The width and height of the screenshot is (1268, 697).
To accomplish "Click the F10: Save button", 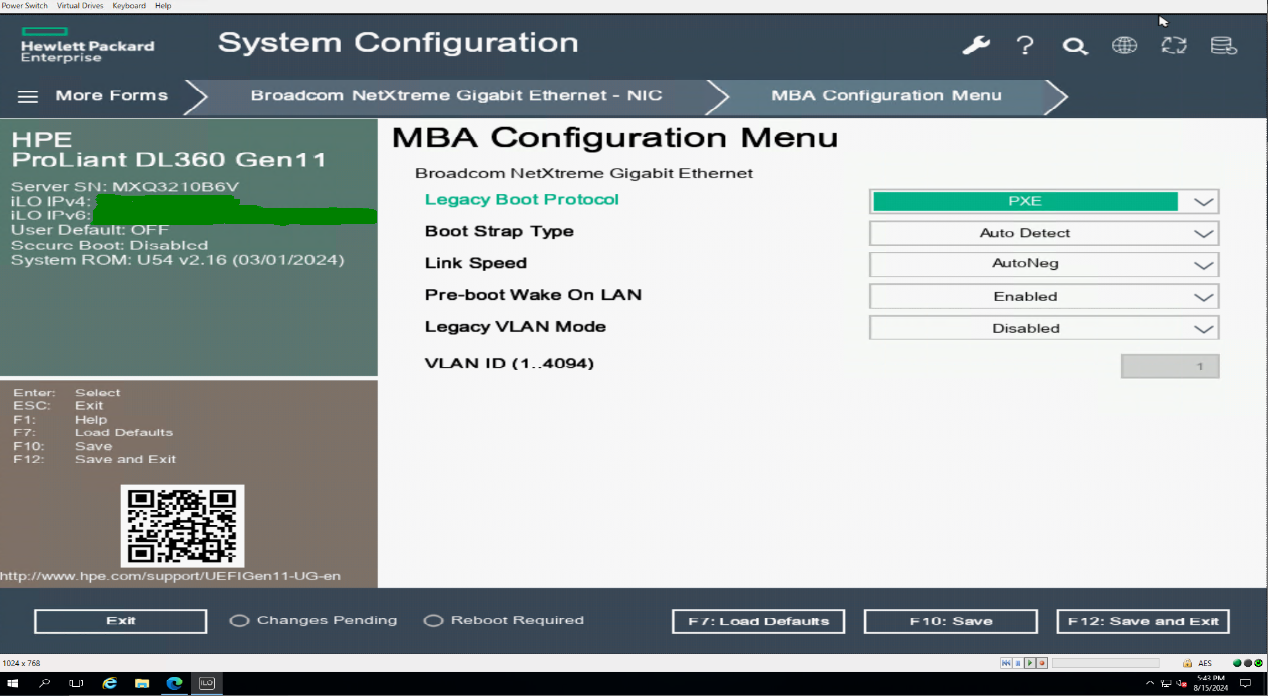I will [x=950, y=621].
